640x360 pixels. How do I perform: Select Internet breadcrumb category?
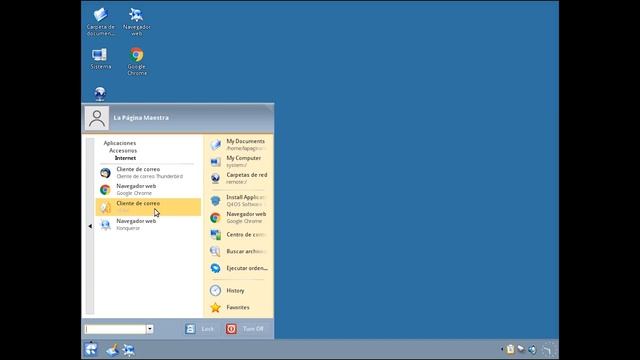(125, 158)
